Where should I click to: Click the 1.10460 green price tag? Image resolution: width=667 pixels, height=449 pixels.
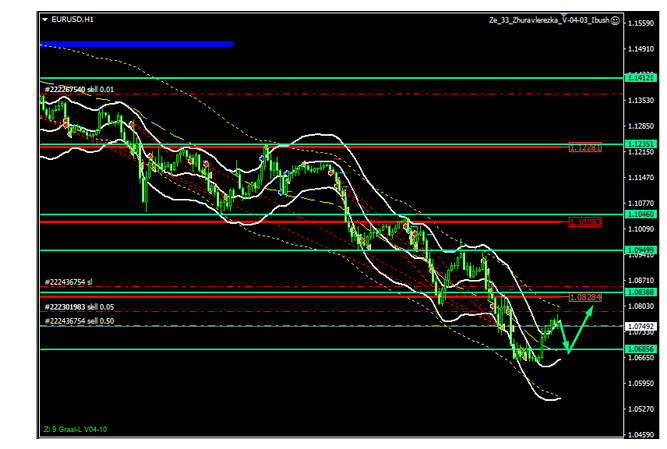point(639,214)
